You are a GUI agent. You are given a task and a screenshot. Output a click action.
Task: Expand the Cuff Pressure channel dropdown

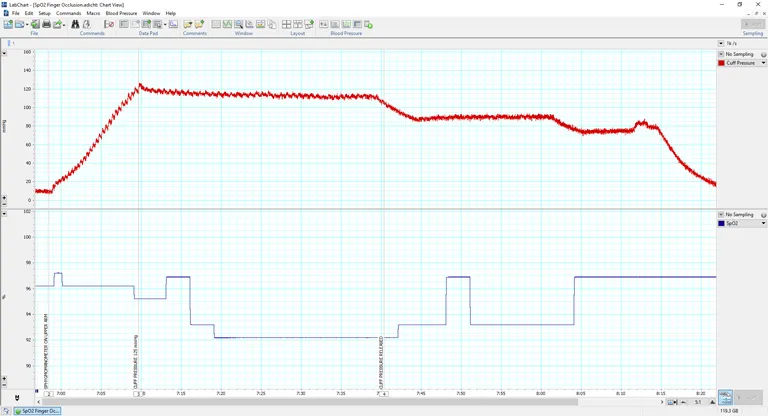[x=763, y=63]
